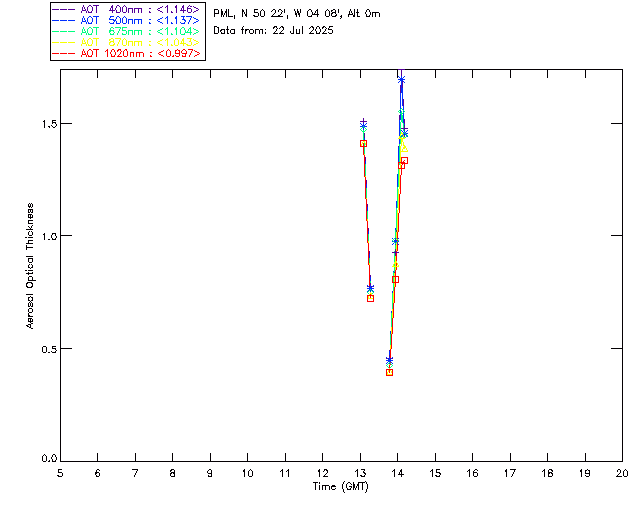Click the lowest red square marker below 0.5
Screen dimensions: 640x512
(389, 372)
